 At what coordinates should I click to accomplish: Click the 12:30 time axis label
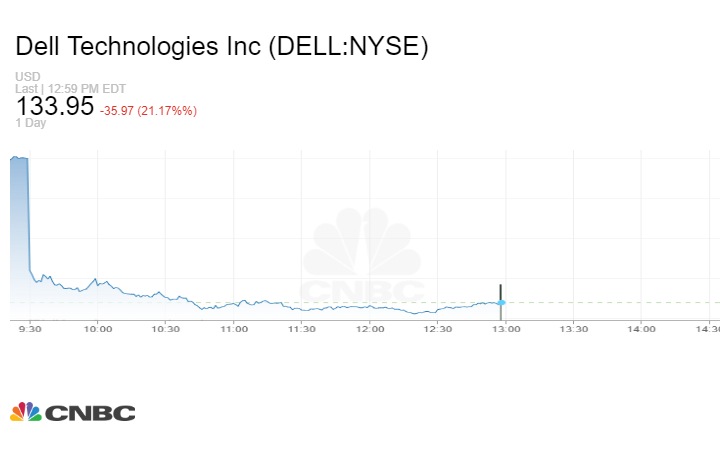click(437, 328)
